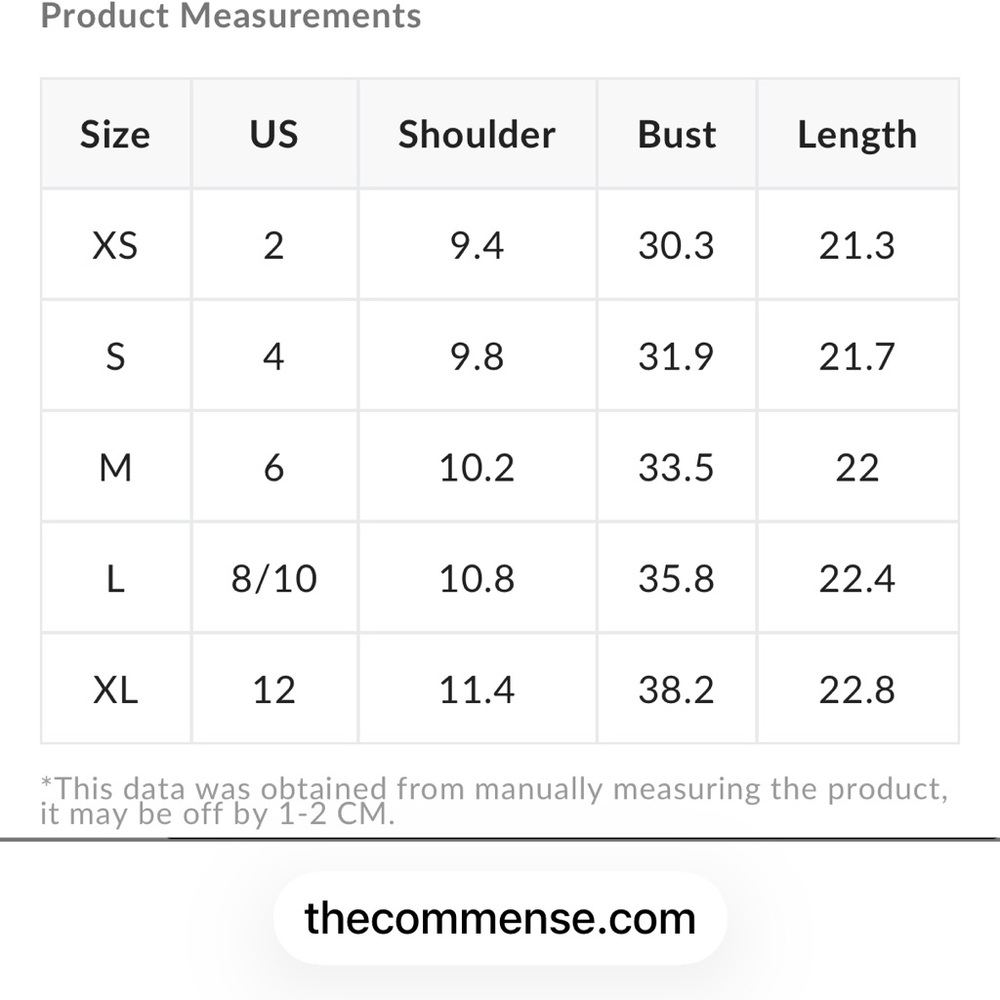The width and height of the screenshot is (1000, 1000).
Task: Click the M size row label
Action: [x=115, y=467]
